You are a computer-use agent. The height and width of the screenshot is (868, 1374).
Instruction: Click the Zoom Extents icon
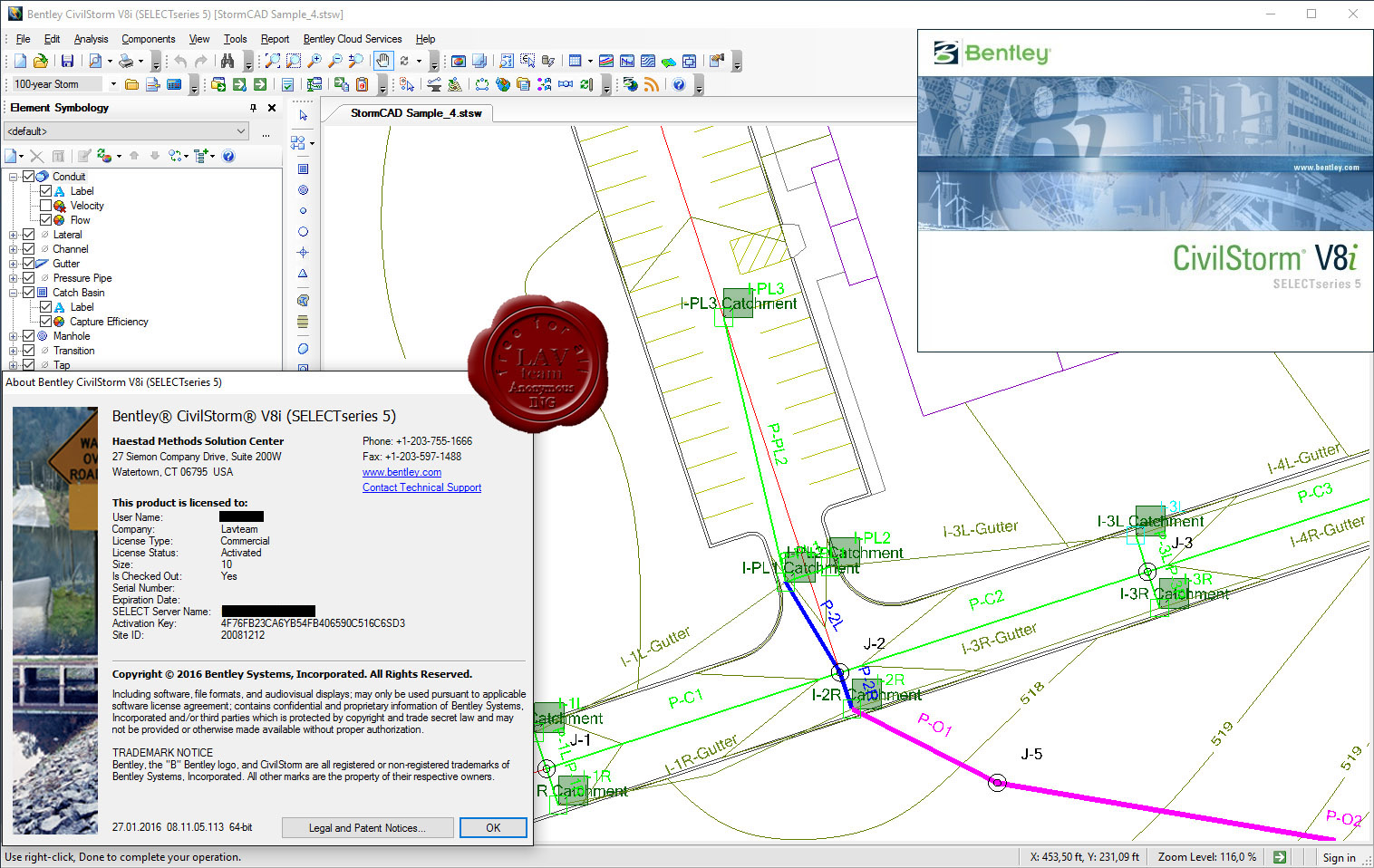click(273, 61)
